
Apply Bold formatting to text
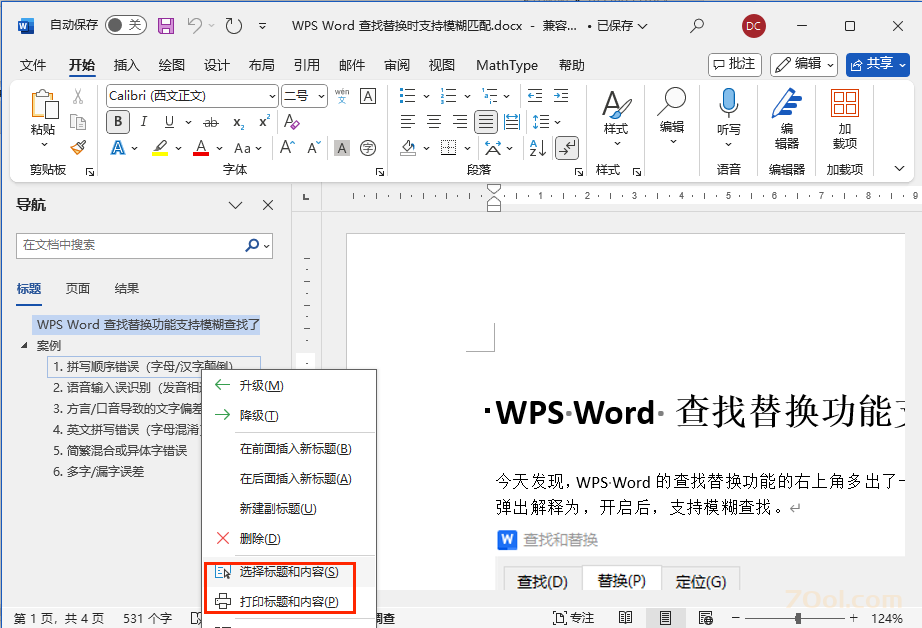pyautogui.click(x=117, y=121)
